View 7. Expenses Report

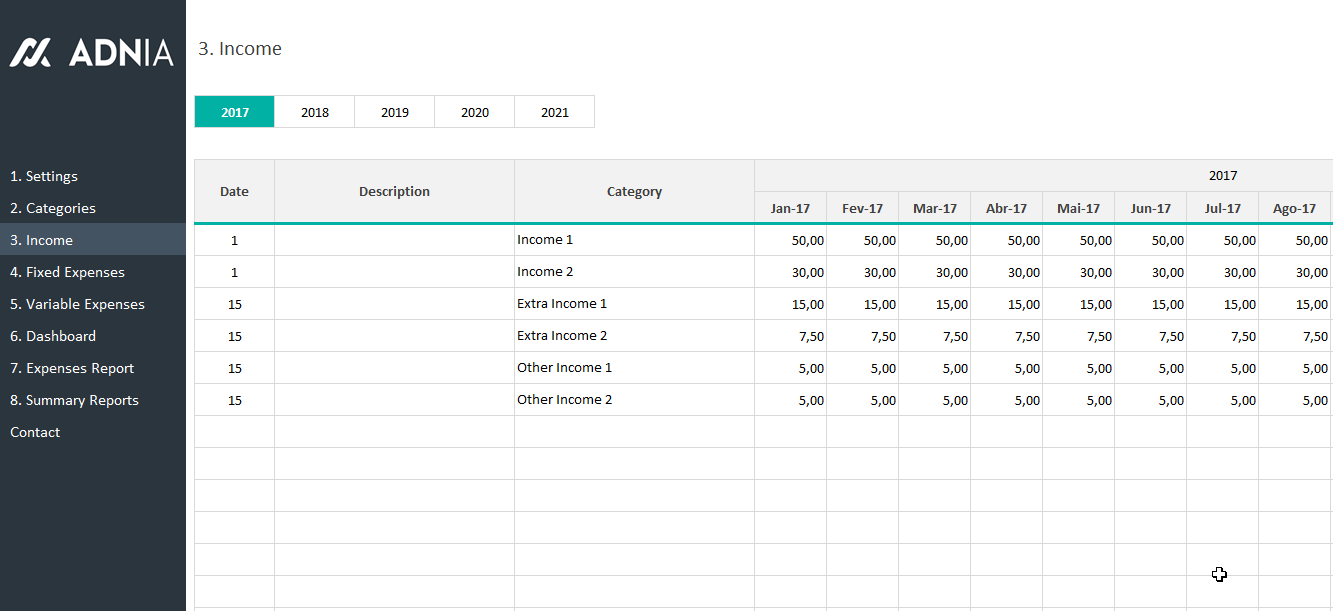coord(72,368)
